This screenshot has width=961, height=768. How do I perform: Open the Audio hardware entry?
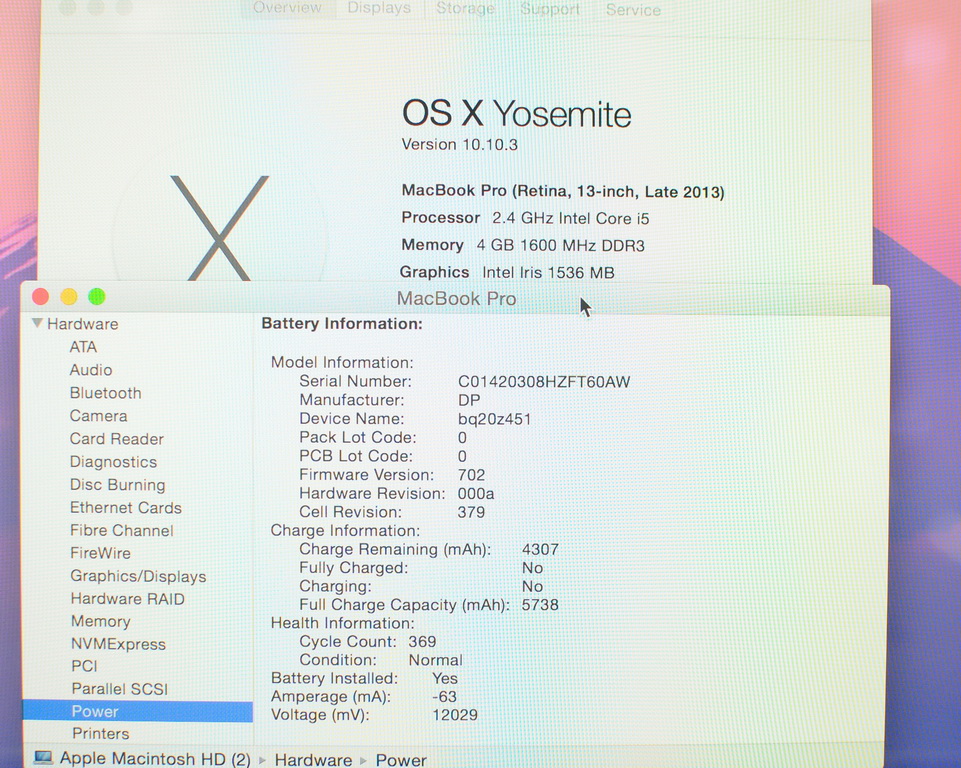point(91,370)
